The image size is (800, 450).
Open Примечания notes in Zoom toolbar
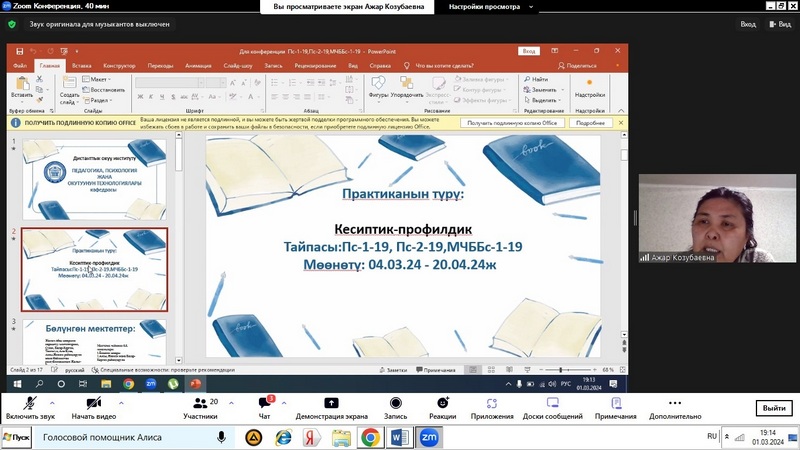click(615, 407)
